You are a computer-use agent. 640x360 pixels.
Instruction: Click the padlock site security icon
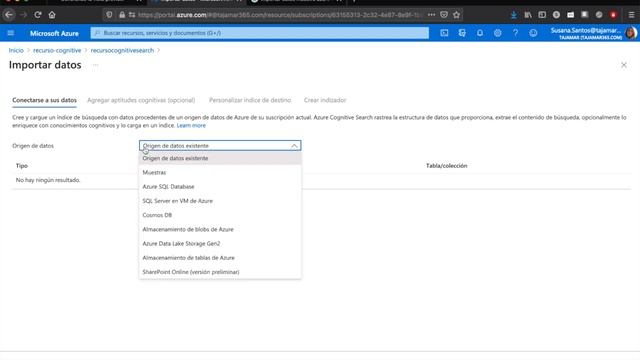point(122,15)
